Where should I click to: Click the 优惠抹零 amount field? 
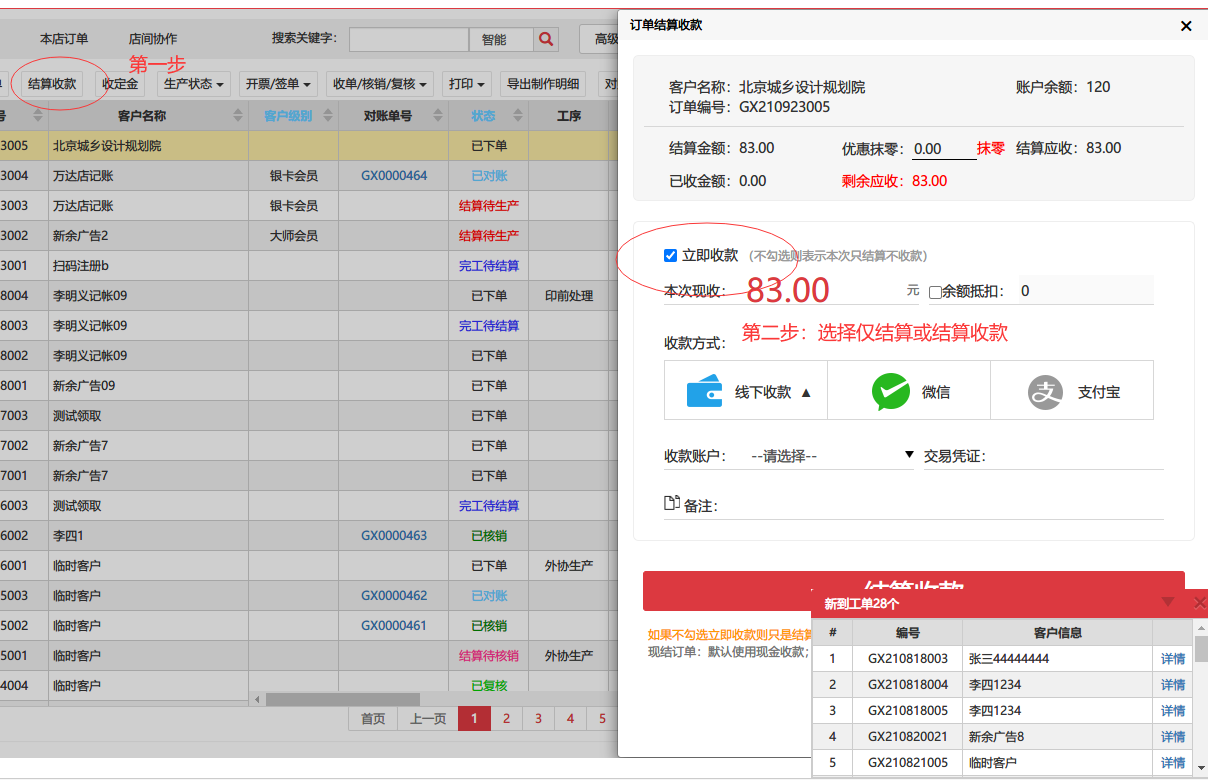944,148
